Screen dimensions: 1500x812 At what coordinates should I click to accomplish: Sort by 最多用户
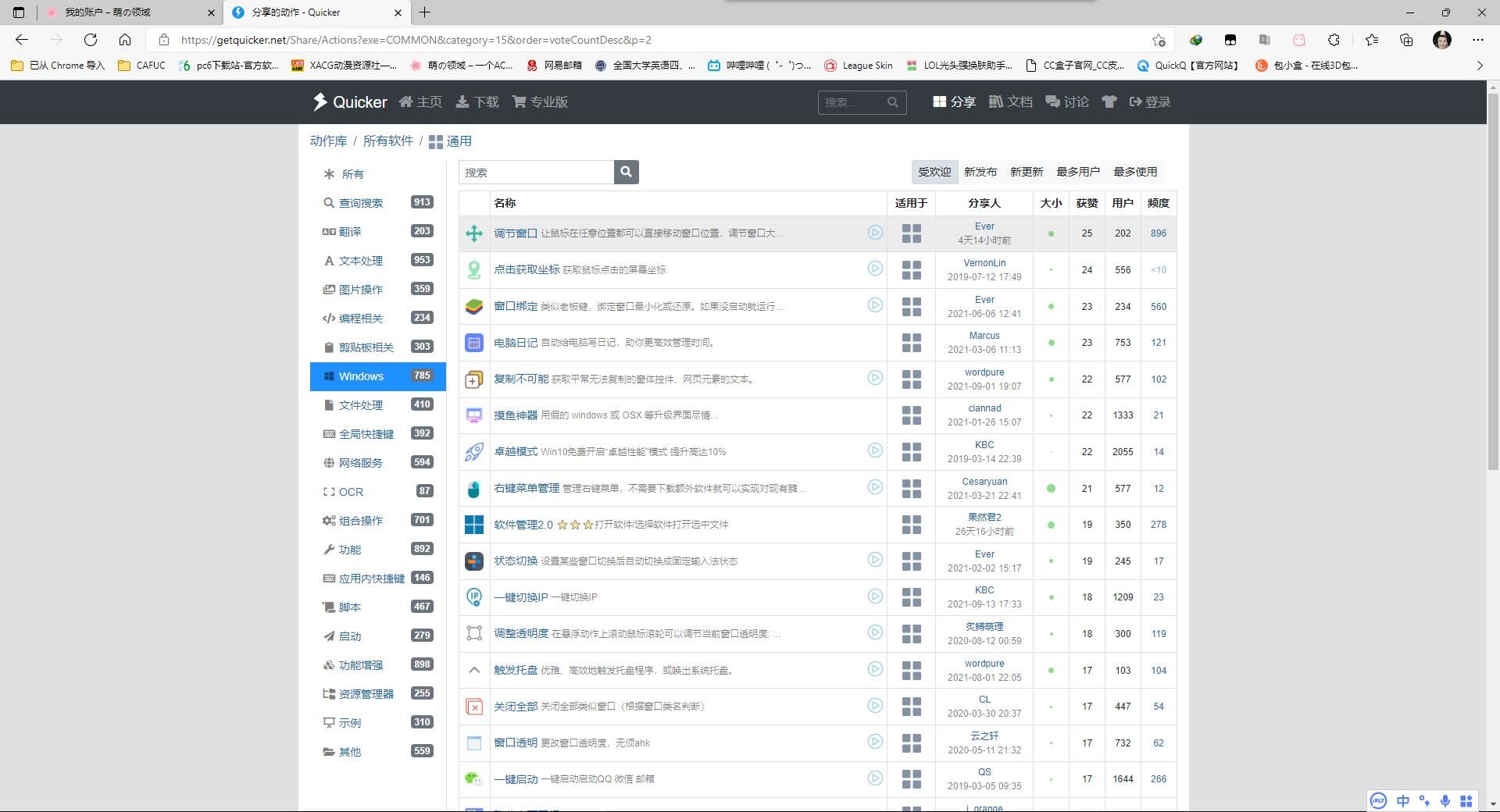click(1077, 172)
